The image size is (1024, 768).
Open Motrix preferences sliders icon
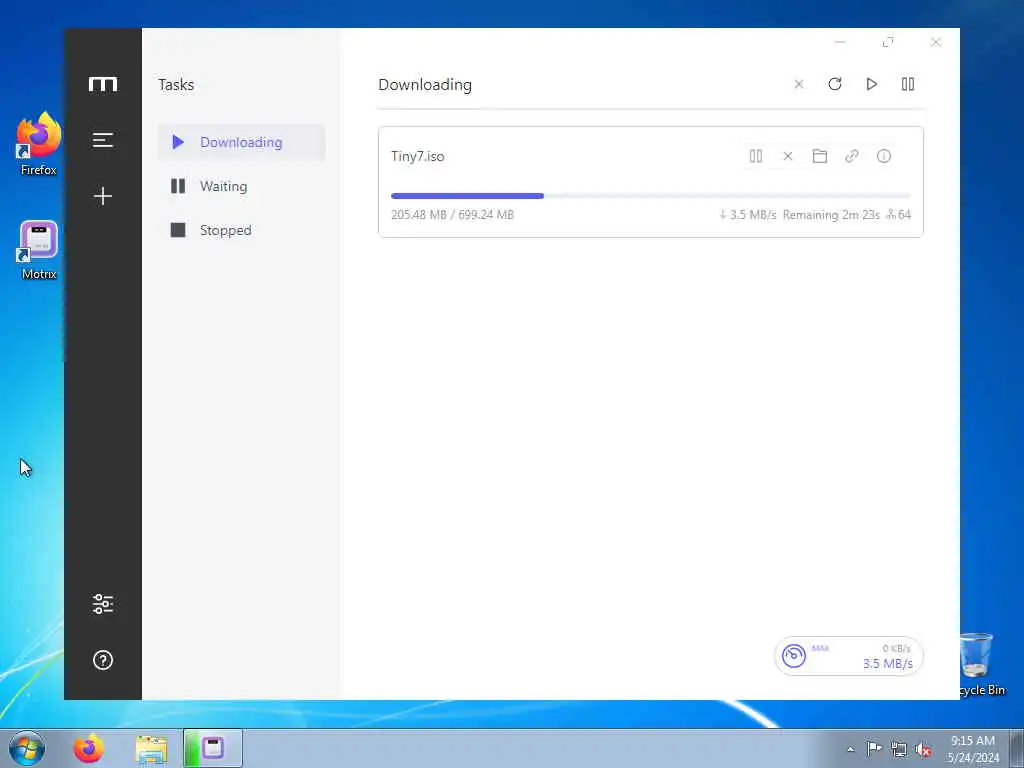[x=103, y=604]
